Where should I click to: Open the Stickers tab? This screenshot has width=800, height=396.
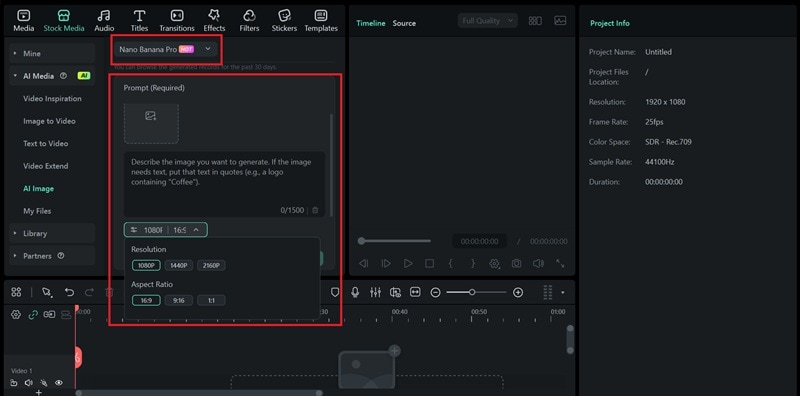pos(284,21)
